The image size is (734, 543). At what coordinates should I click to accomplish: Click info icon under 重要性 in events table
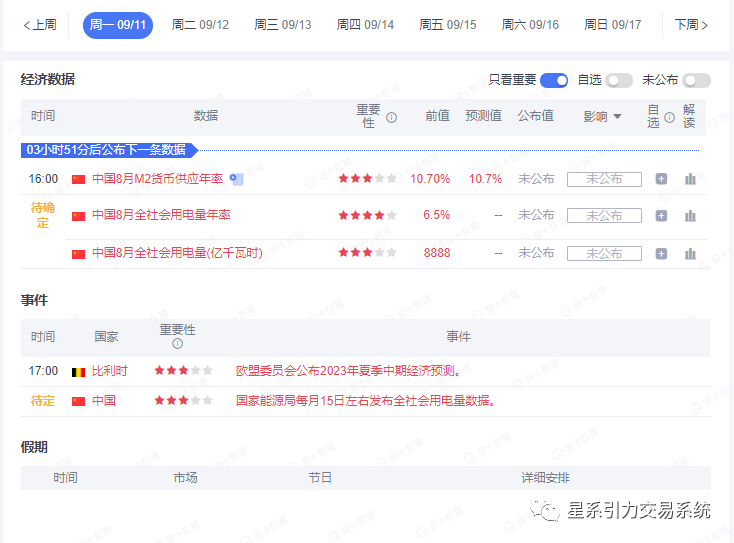pos(177,344)
